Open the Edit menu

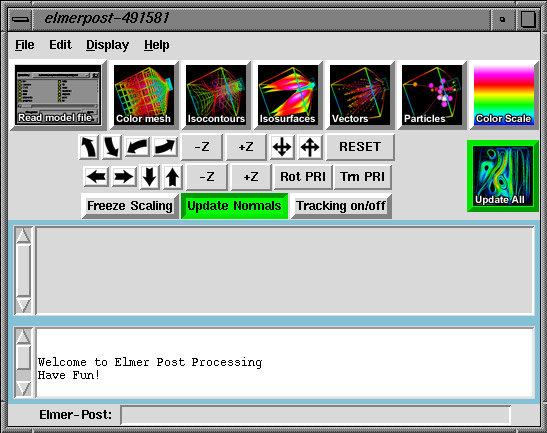(60, 45)
